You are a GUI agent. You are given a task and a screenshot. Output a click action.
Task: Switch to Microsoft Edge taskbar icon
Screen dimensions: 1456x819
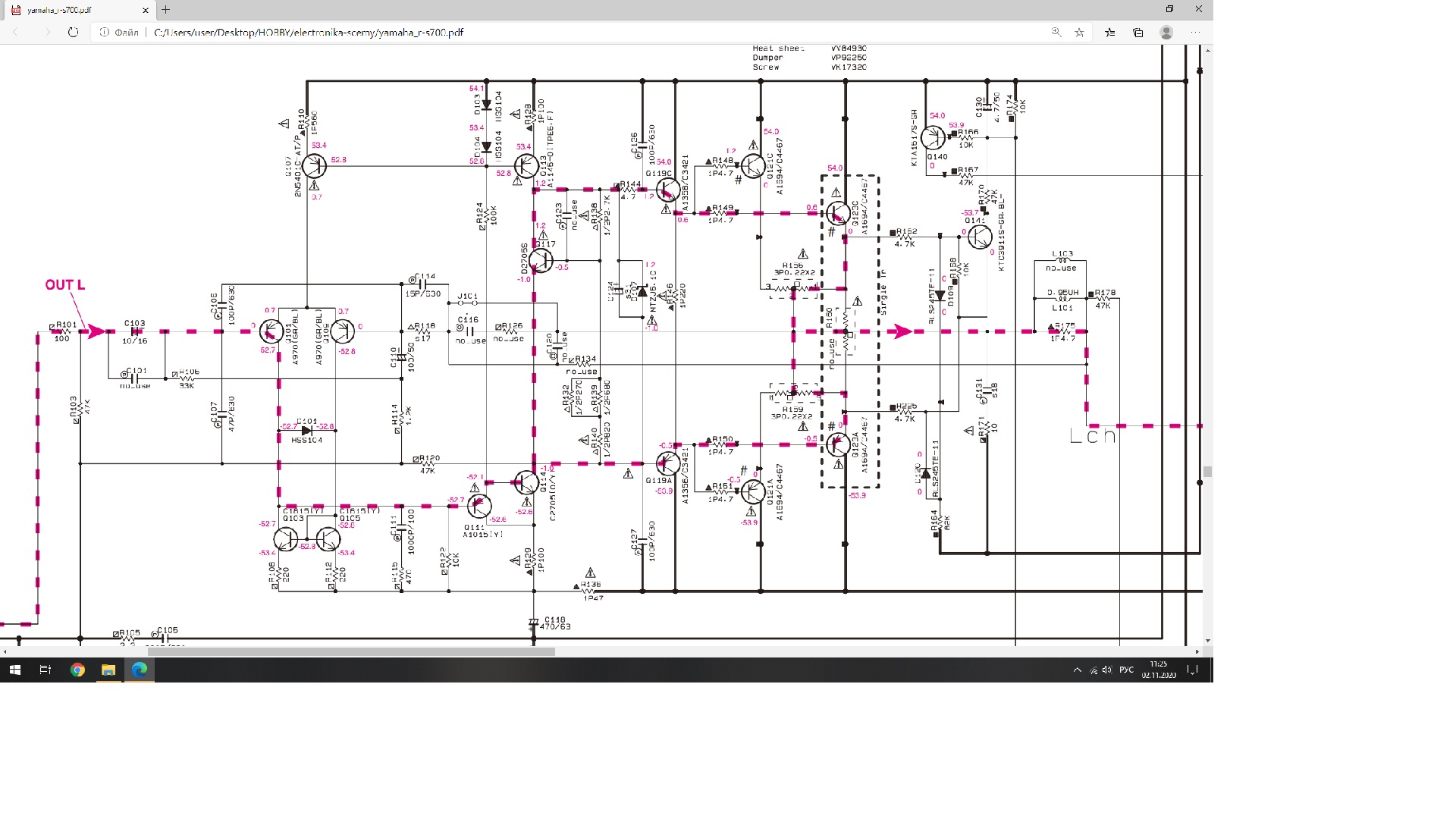point(140,670)
